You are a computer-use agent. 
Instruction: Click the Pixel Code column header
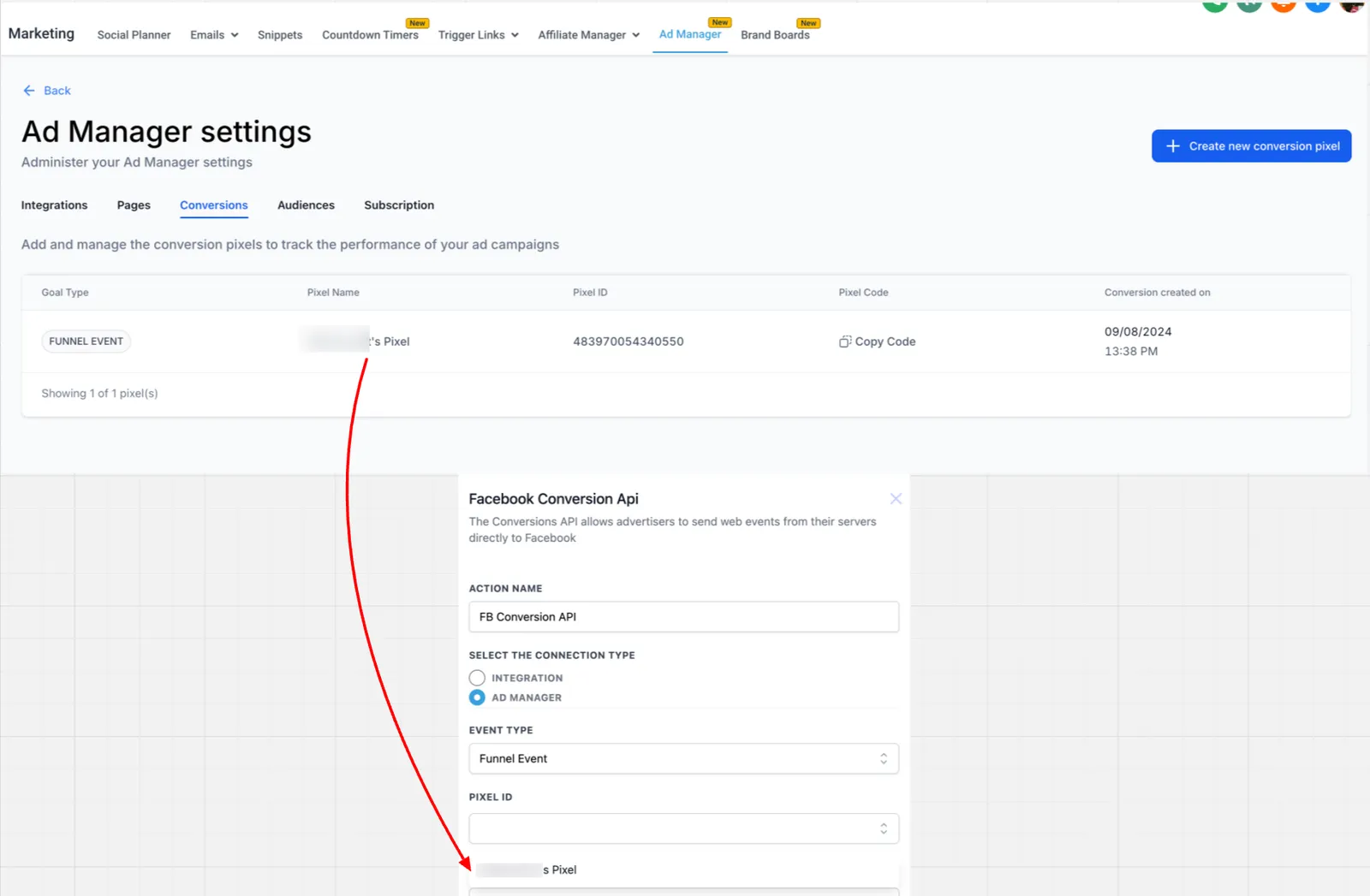(863, 293)
